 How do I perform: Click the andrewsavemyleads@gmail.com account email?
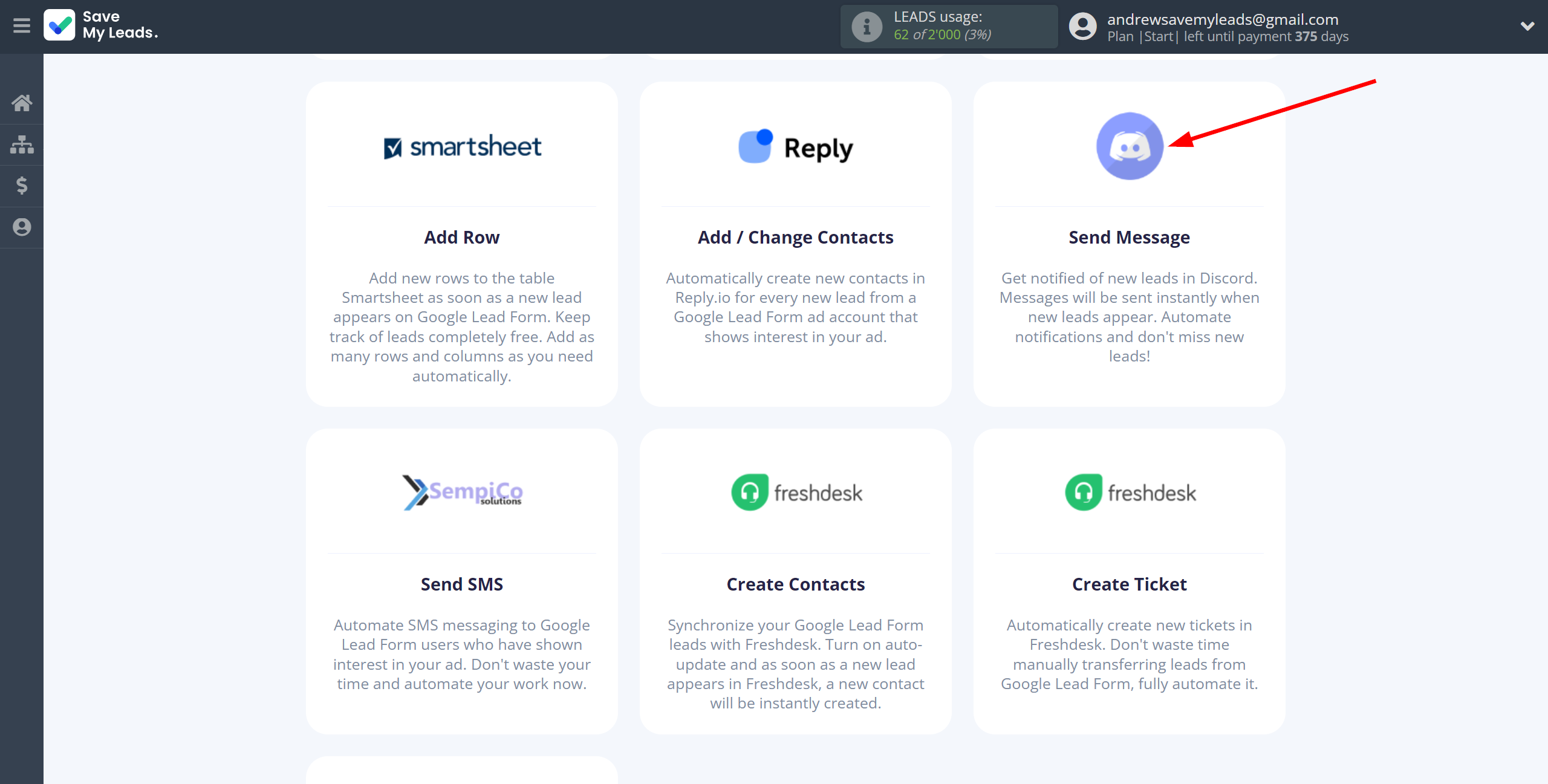point(1223,19)
